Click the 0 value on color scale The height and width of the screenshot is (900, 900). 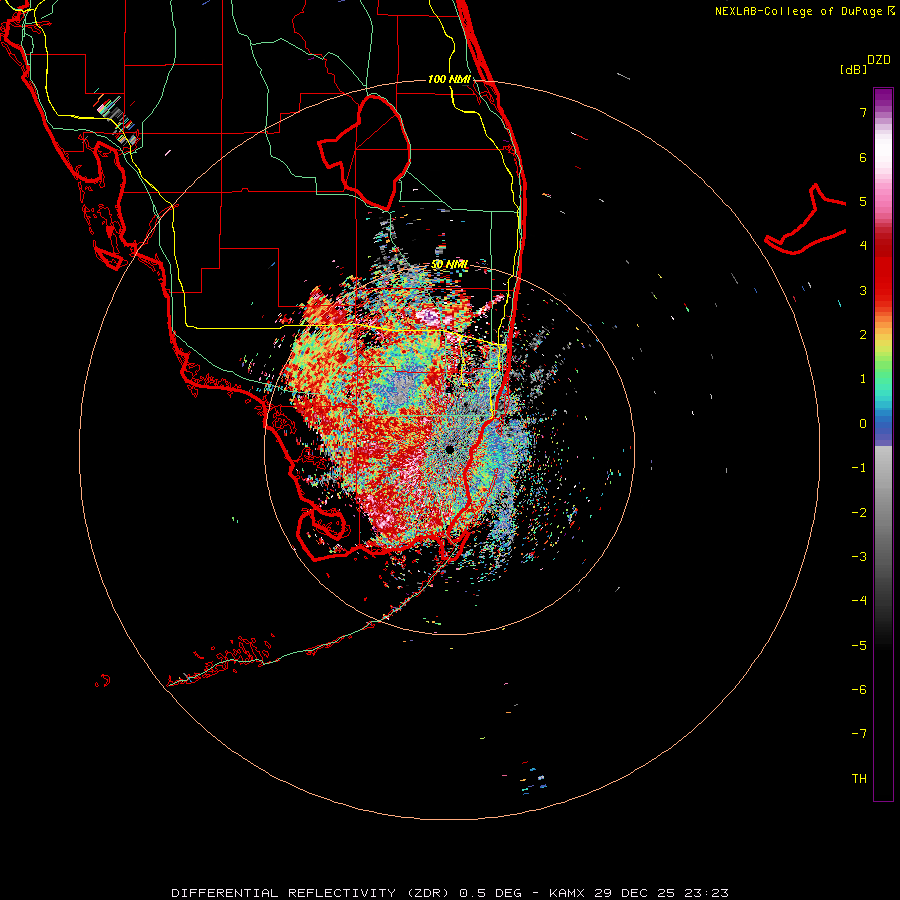(863, 424)
